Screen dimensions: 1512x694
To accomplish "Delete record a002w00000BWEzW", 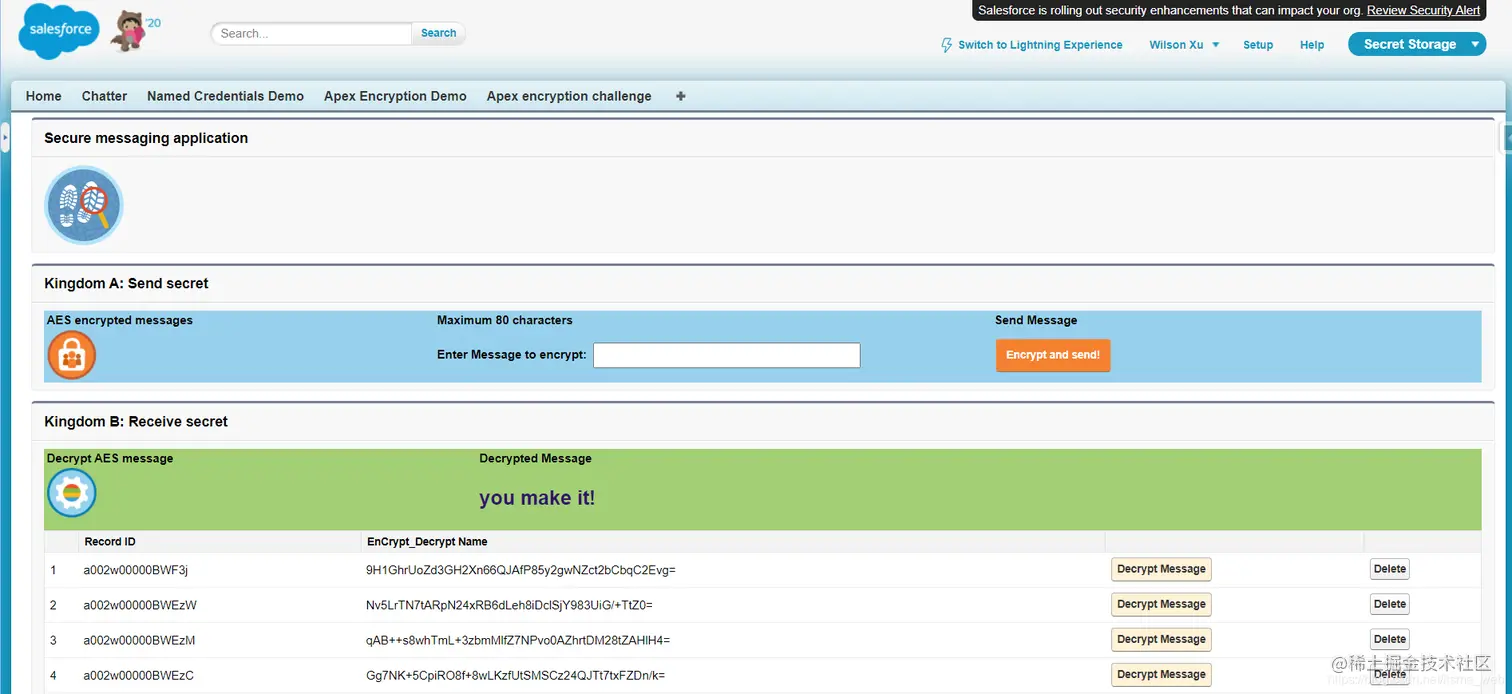I will point(1390,604).
